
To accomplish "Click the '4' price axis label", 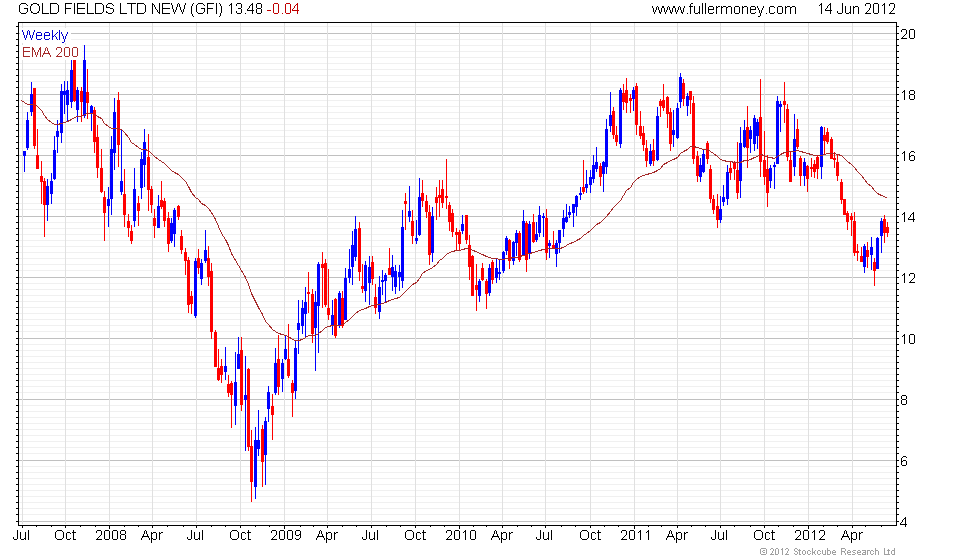I will coord(904,522).
